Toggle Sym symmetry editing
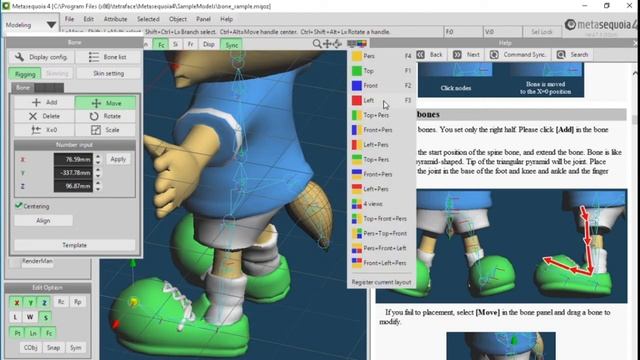 pos(76,348)
